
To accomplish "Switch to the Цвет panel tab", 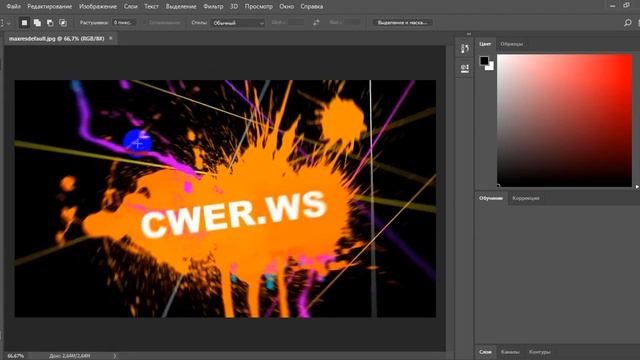I will 485,44.
